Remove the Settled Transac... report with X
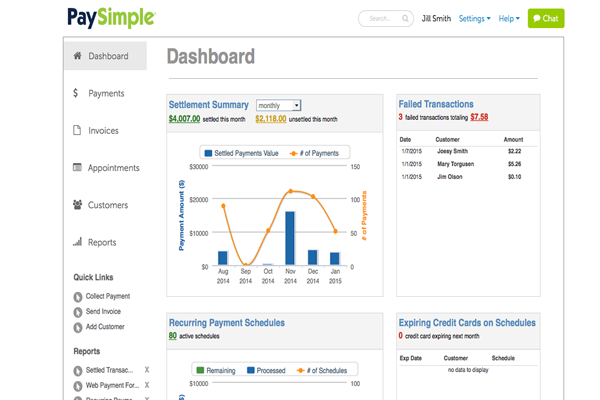 point(147,370)
